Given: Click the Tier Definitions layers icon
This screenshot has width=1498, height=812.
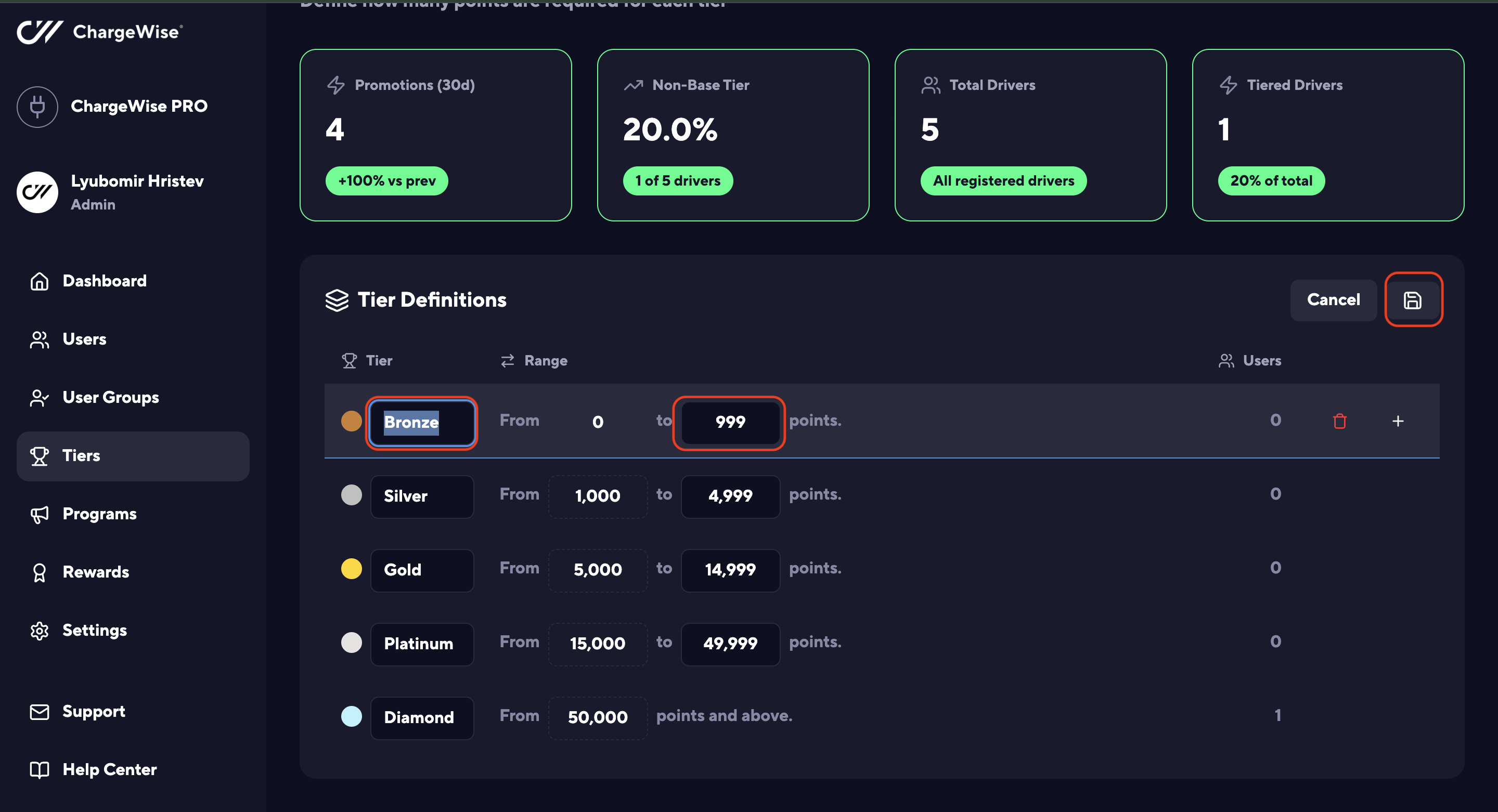Looking at the screenshot, I should click(x=337, y=300).
